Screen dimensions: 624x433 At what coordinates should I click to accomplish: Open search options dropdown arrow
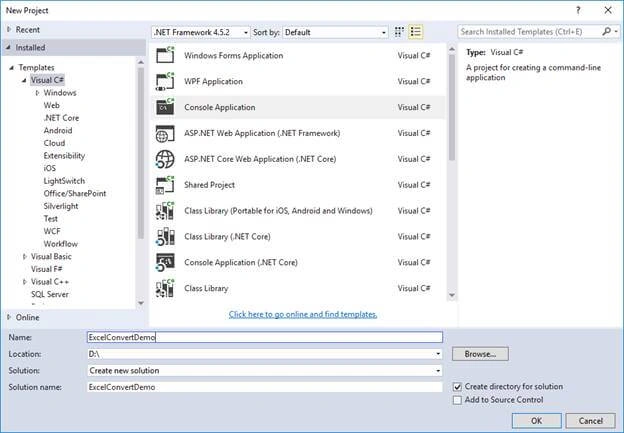tap(616, 31)
